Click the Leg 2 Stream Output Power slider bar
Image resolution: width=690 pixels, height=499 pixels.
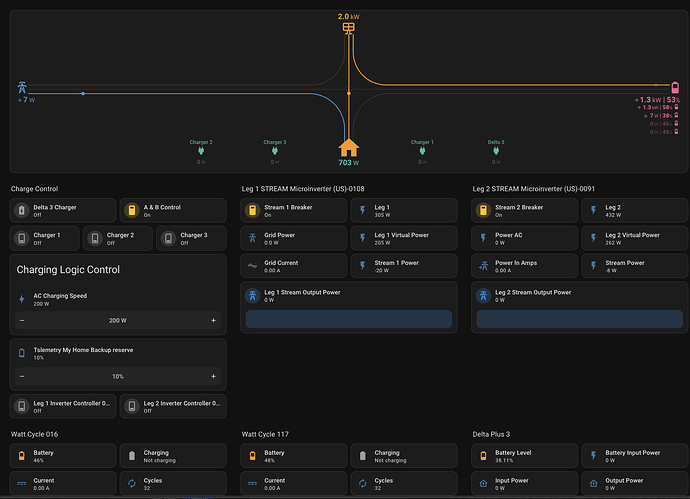(x=580, y=319)
